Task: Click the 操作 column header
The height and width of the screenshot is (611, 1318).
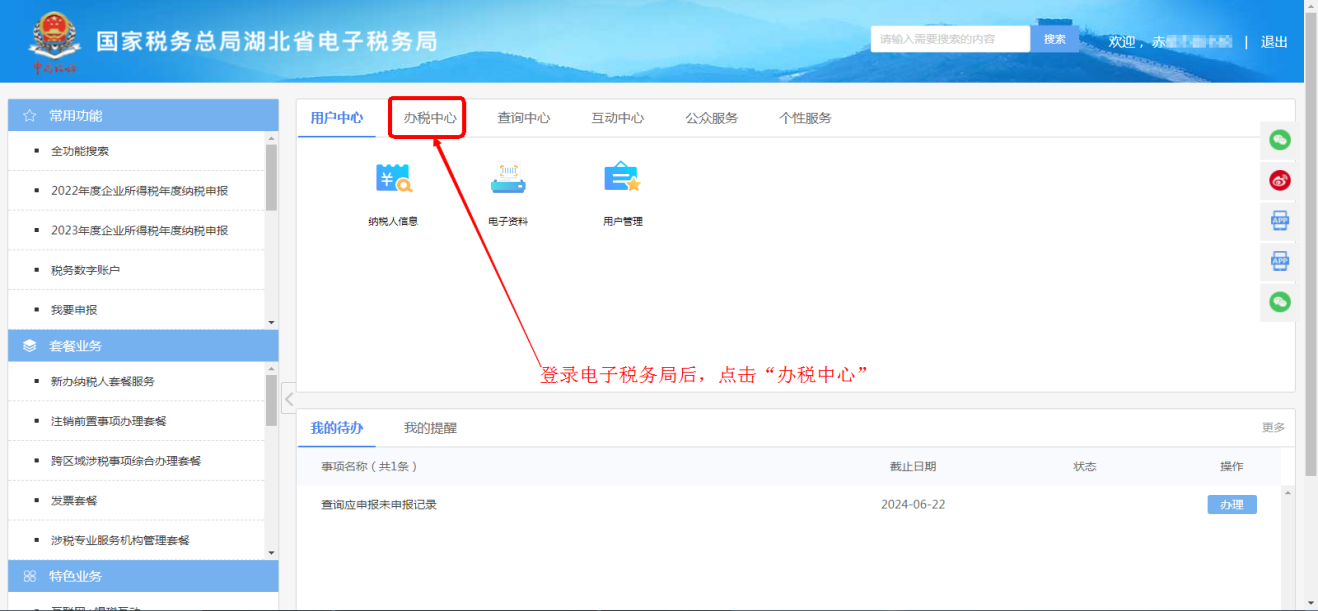Action: click(1232, 467)
